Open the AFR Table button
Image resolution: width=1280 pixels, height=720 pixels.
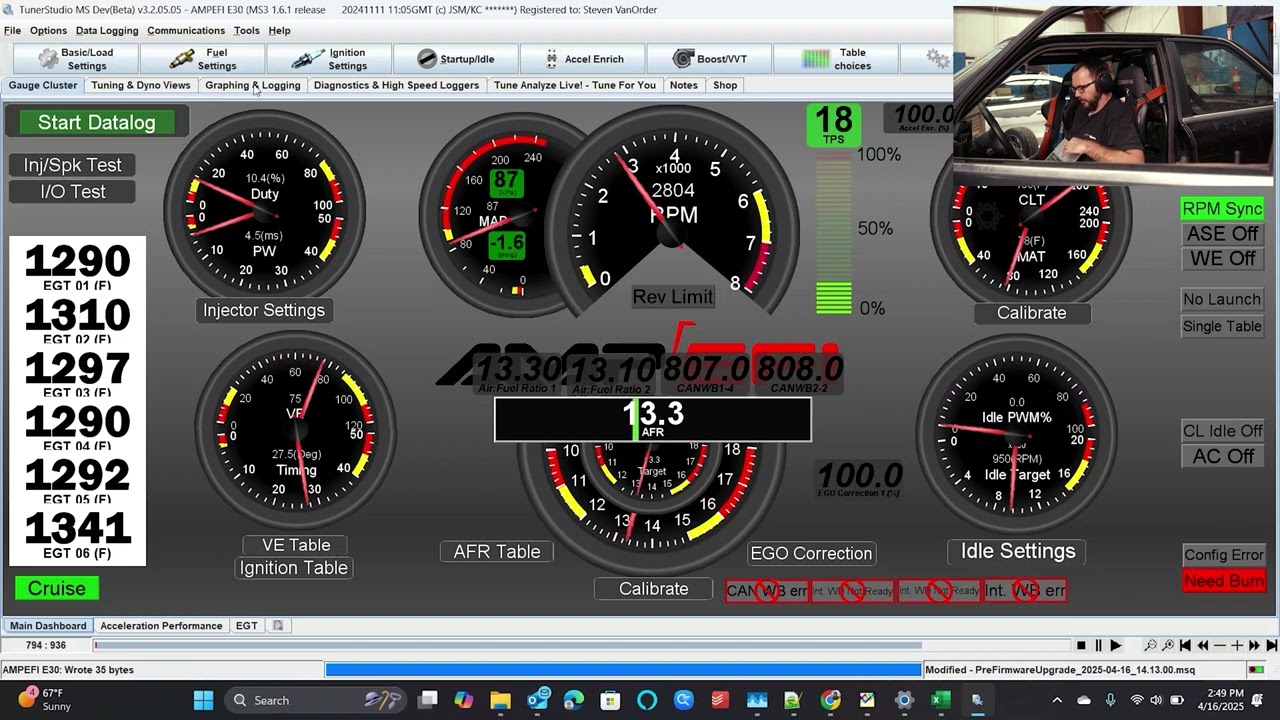coord(497,552)
